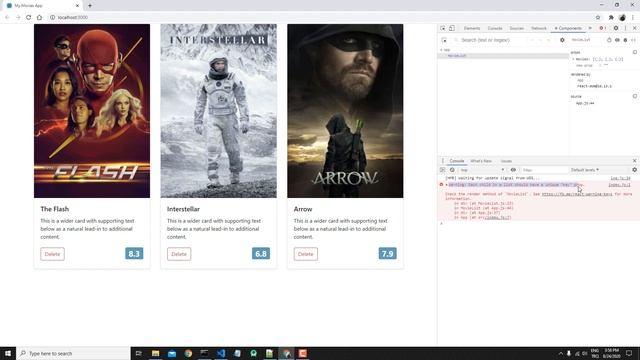Click the inspect matching DOM element eye icon

[x=617, y=40]
